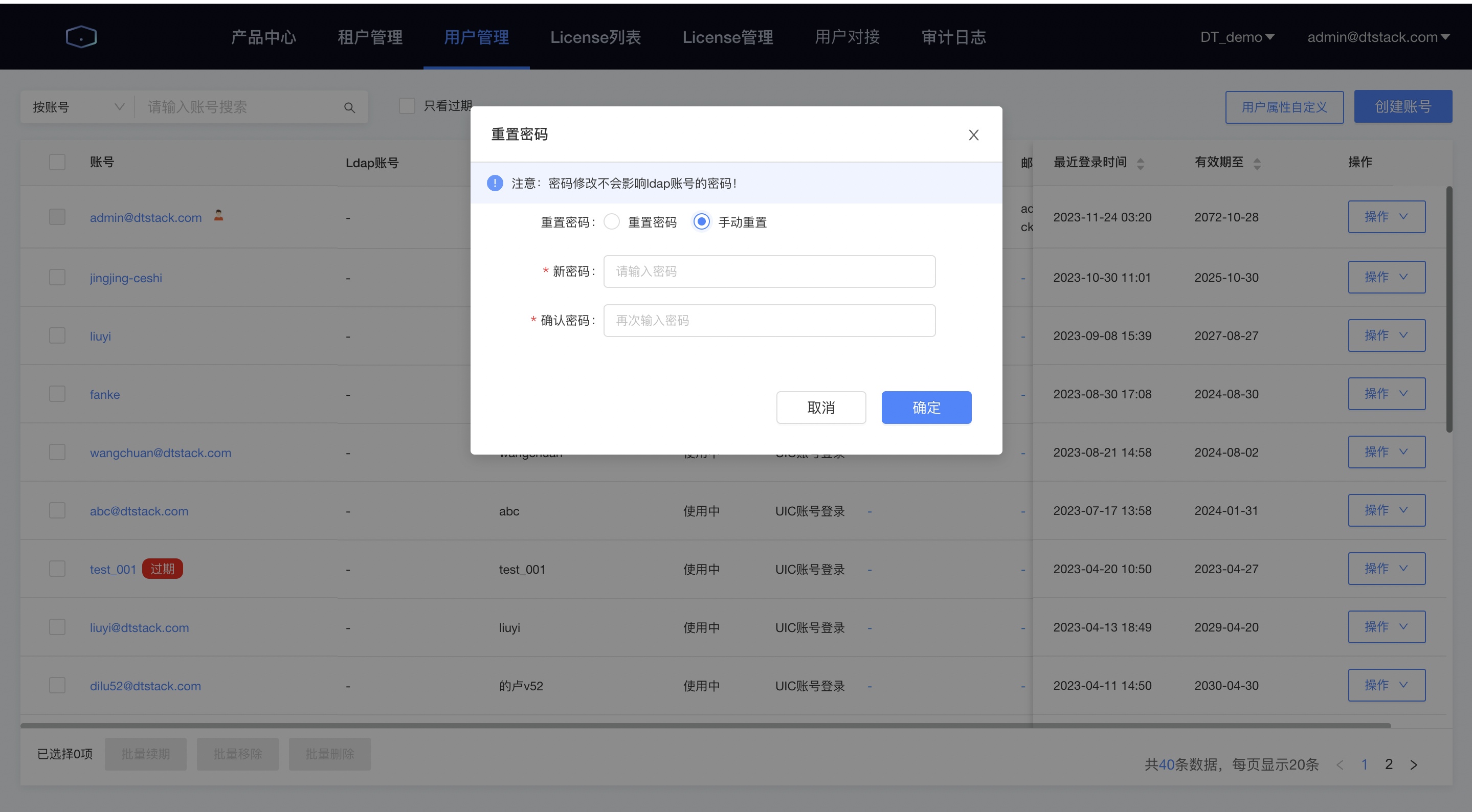Image resolution: width=1472 pixels, height=812 pixels.
Task: Open the liuyi@dtstack.com account link
Action: tap(139, 628)
